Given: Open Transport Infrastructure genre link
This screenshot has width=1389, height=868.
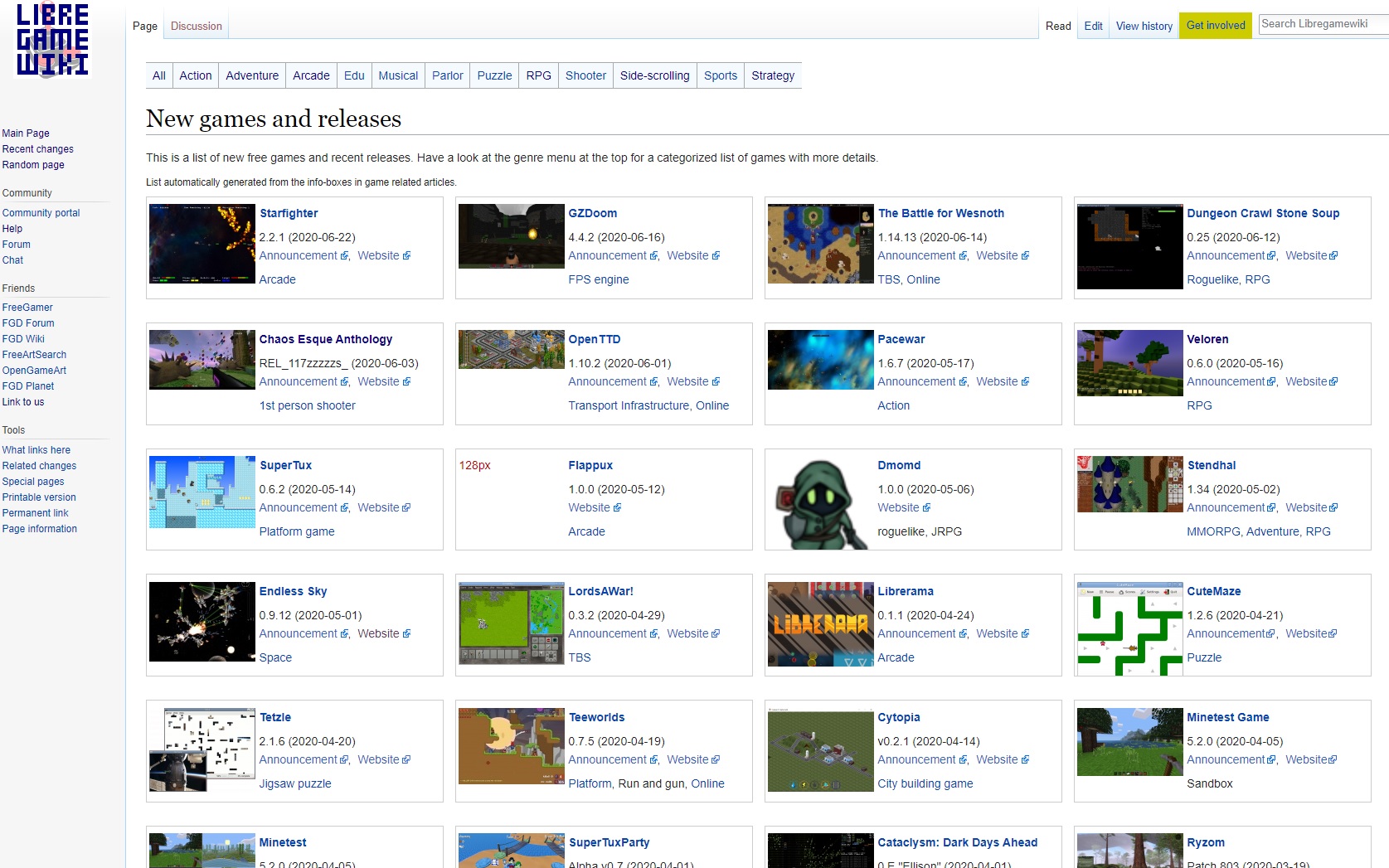Looking at the screenshot, I should click(629, 405).
